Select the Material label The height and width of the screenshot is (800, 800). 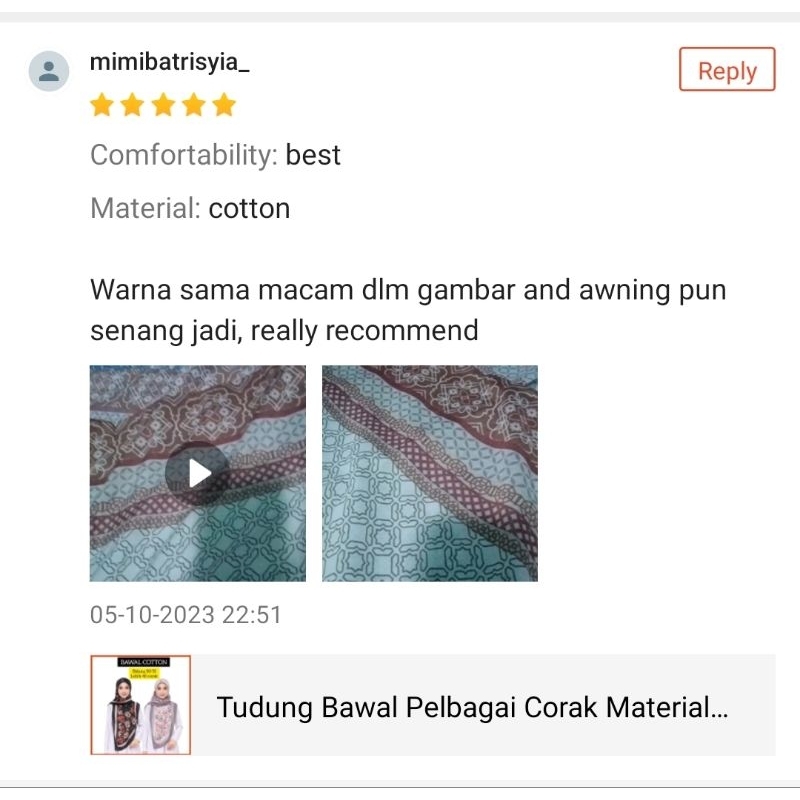pyautogui.click(x=145, y=209)
